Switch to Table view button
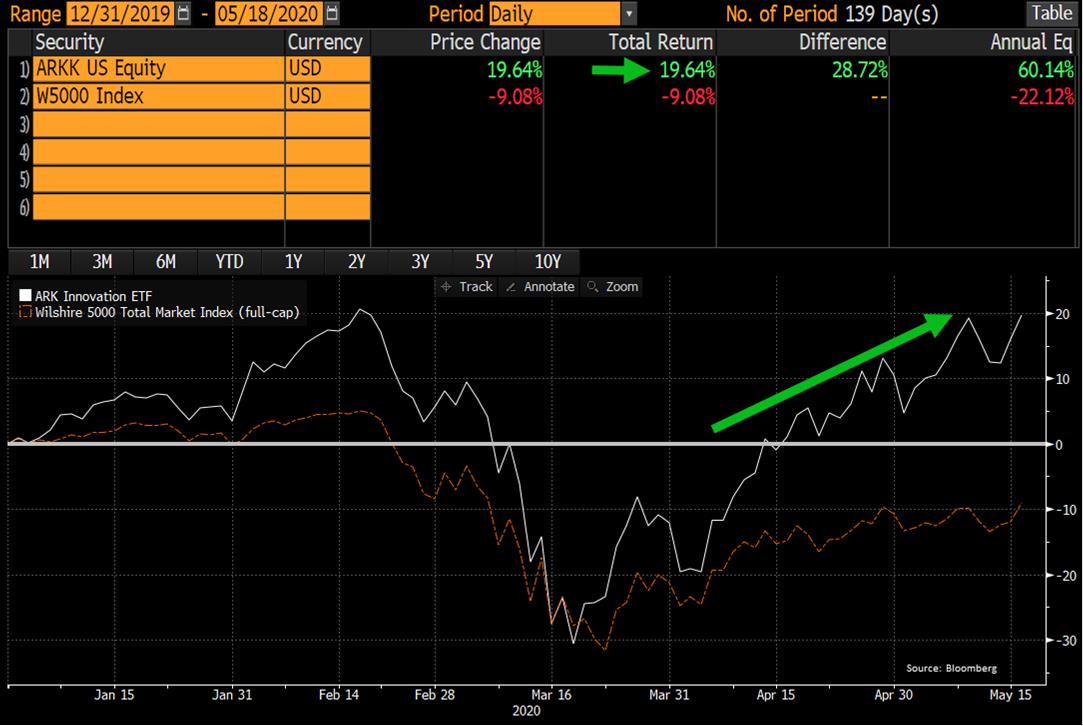 [1051, 13]
